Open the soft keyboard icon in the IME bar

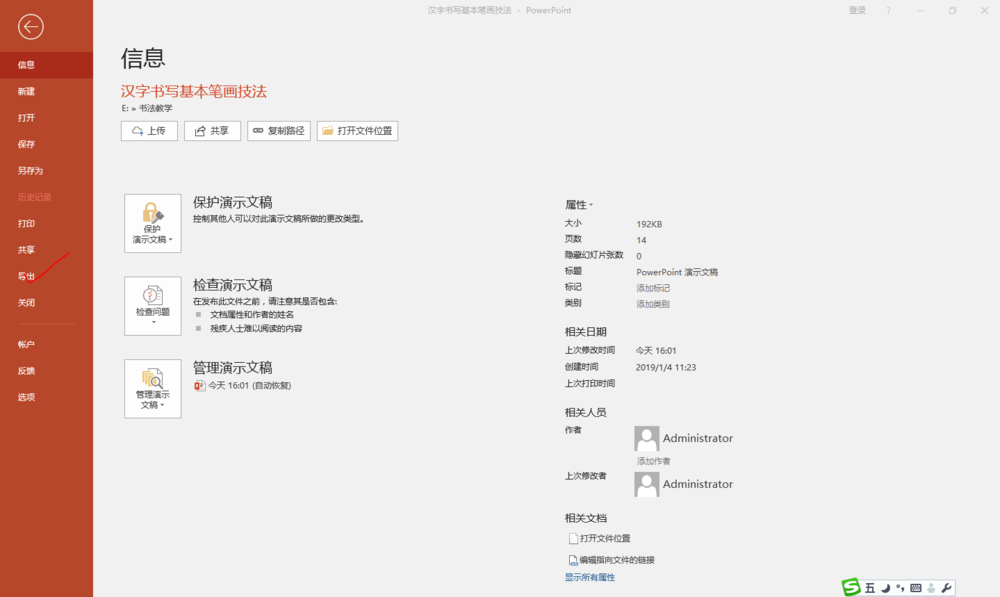916,588
